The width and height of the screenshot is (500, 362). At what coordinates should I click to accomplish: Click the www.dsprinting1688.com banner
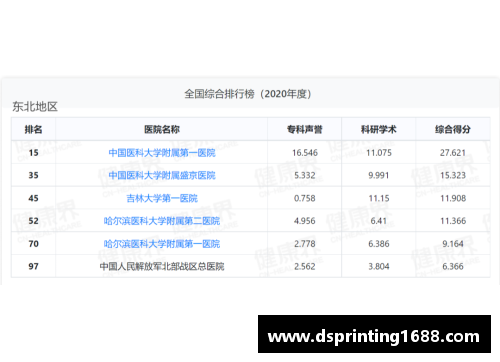pos(374,334)
